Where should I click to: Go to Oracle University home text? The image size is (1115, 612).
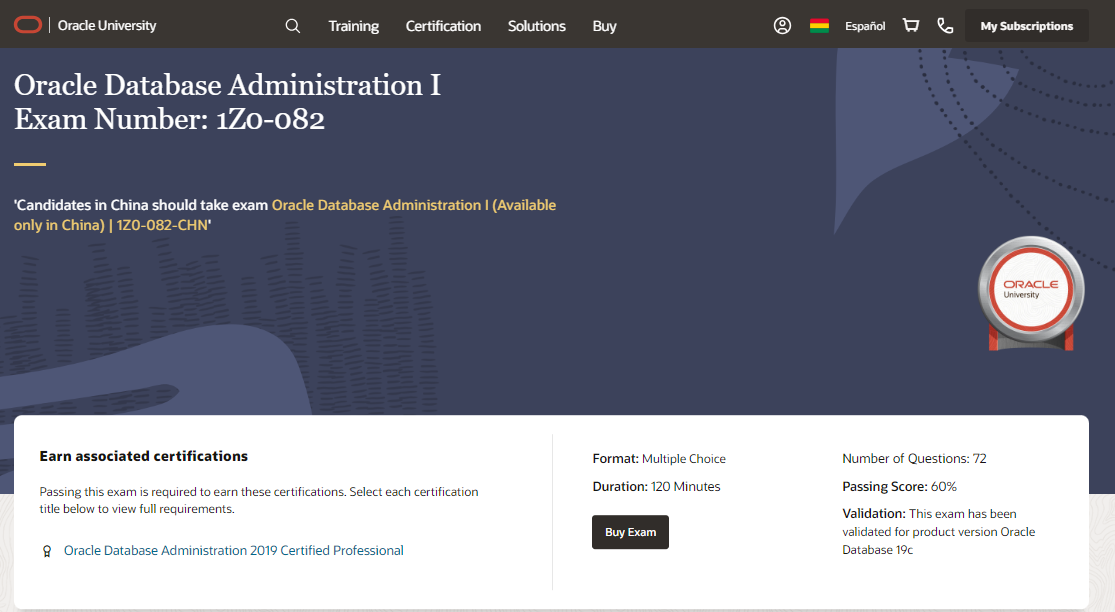(x=107, y=26)
